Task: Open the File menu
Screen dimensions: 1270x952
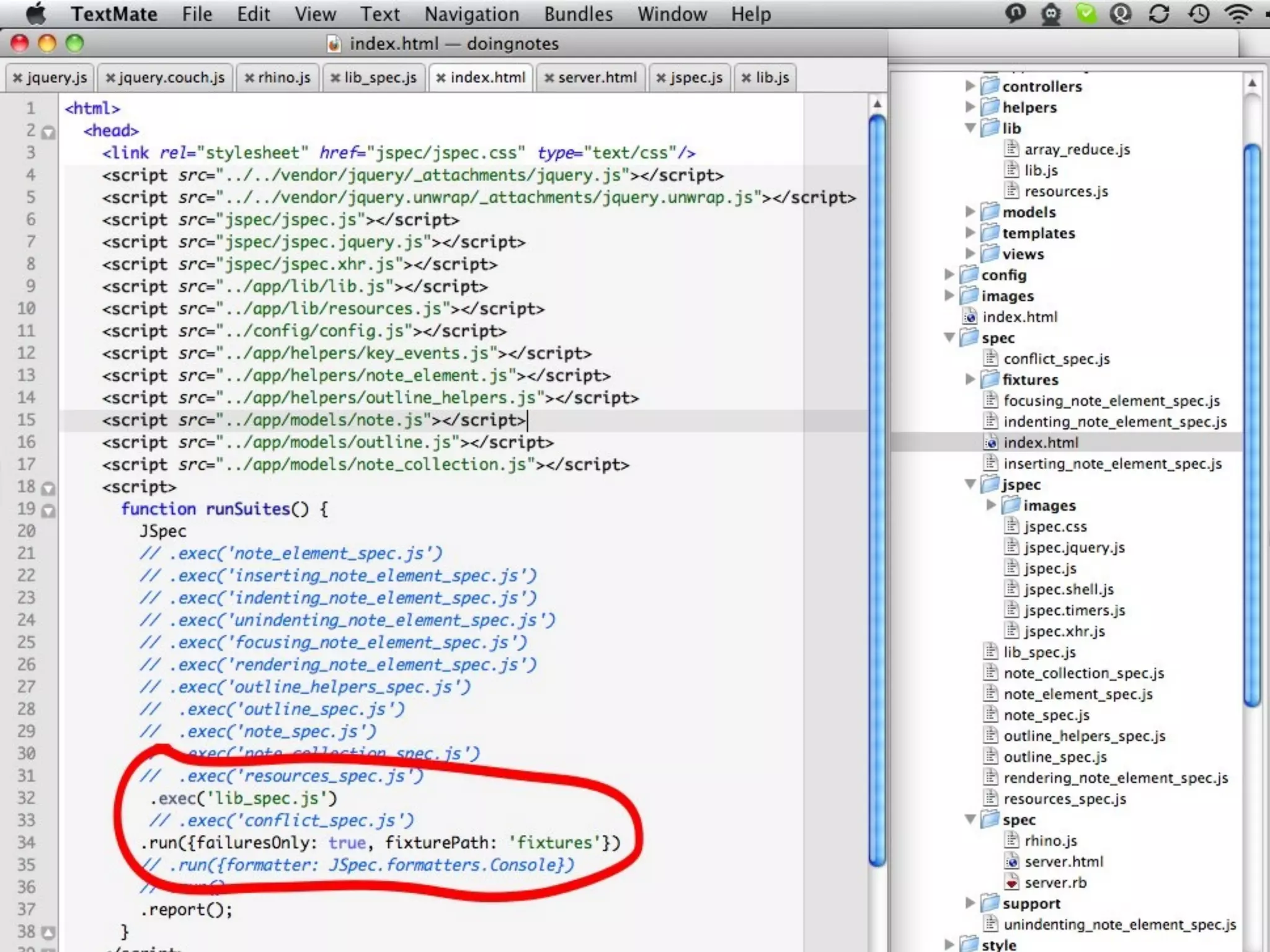Action: click(x=197, y=14)
